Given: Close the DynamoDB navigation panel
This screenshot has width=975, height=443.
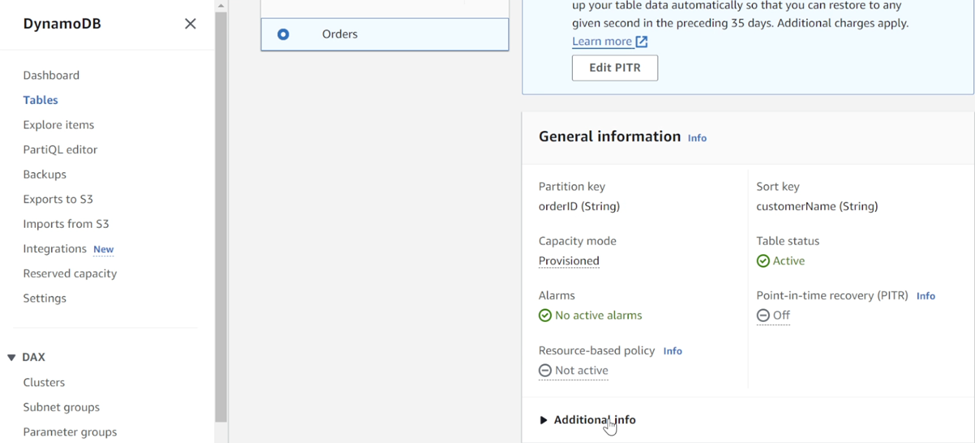Looking at the screenshot, I should tap(190, 24).
